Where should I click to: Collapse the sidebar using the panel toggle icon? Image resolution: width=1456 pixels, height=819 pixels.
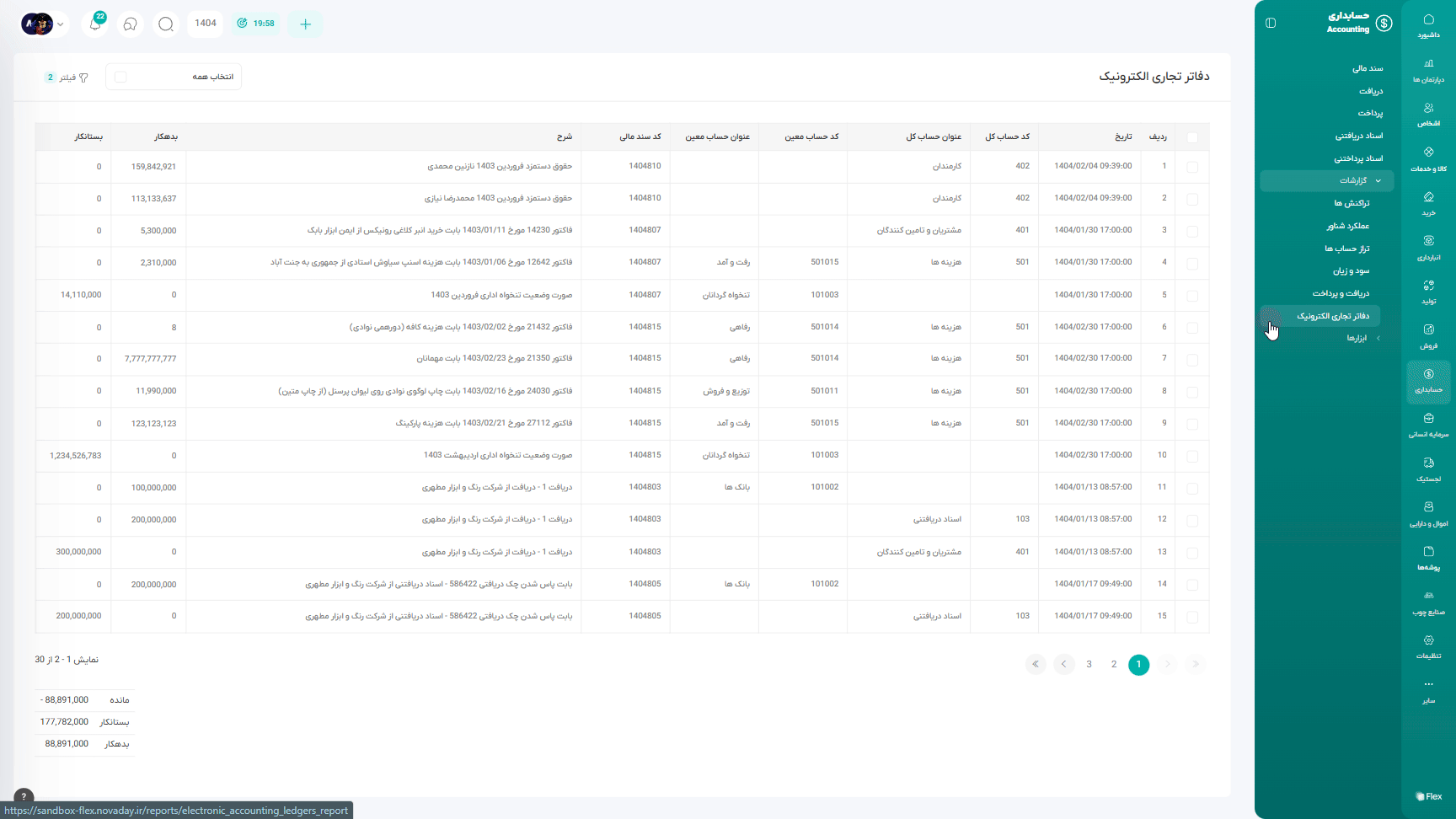(1271, 23)
